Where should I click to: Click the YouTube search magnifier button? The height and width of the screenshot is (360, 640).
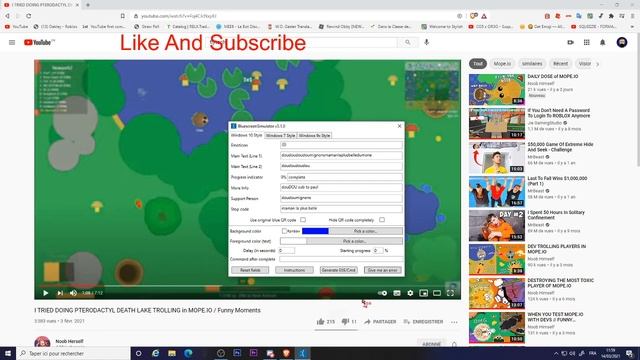pyautogui.click(x=407, y=42)
